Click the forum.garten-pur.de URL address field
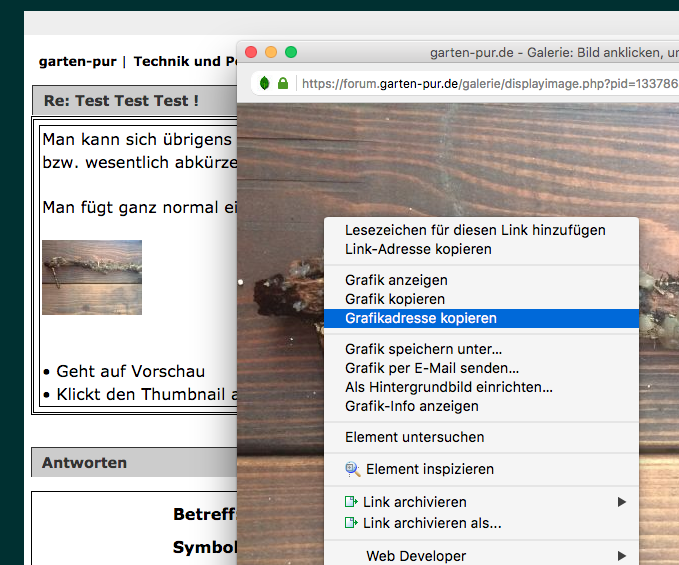 [x=480, y=83]
